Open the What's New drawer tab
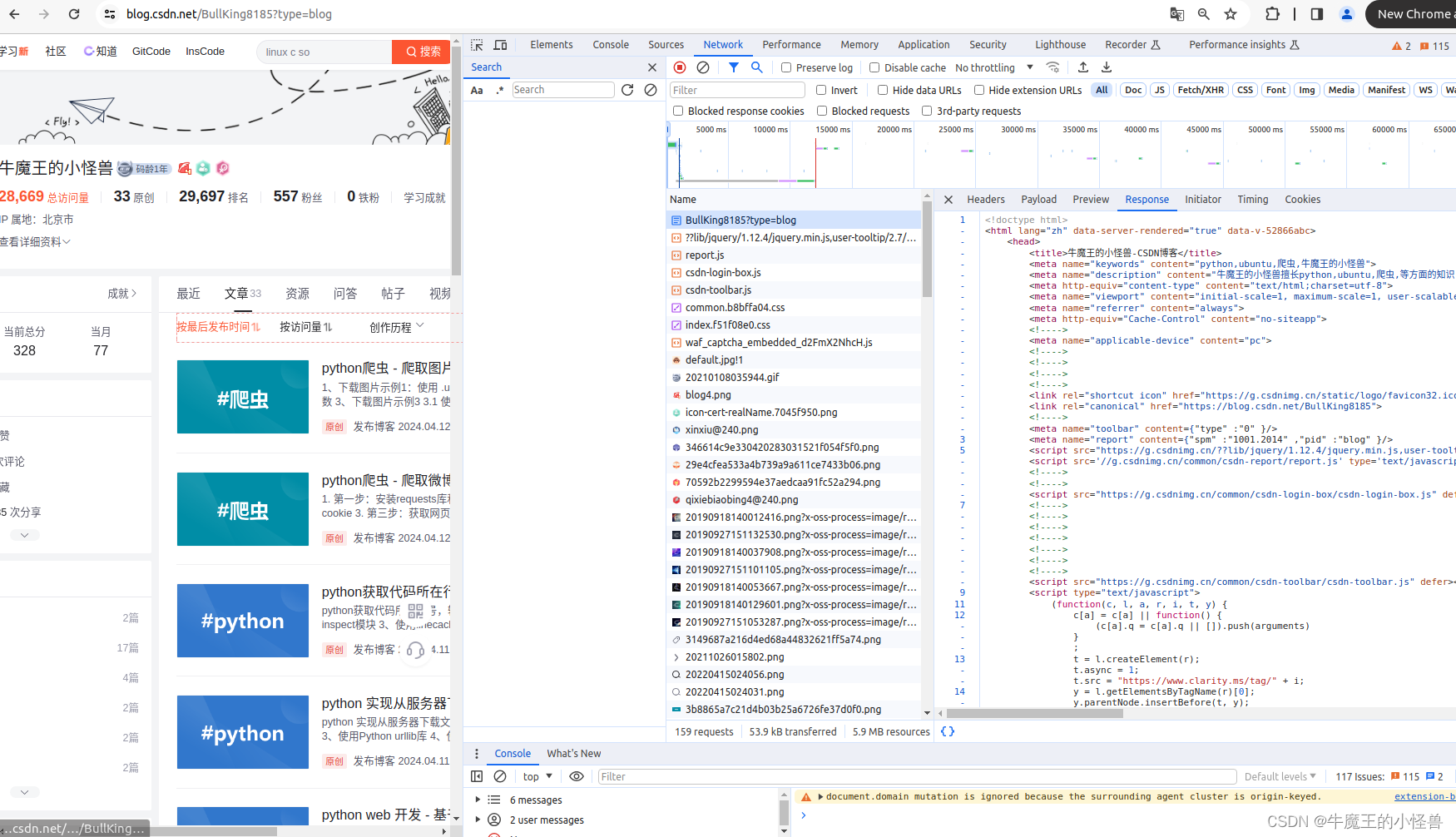This screenshot has height=837, width=1456. 573,754
